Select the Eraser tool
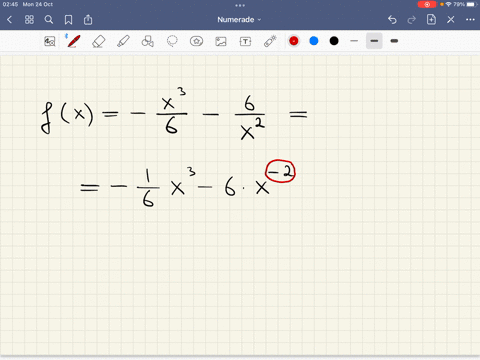Screen dimensions: 480x360 (98, 42)
